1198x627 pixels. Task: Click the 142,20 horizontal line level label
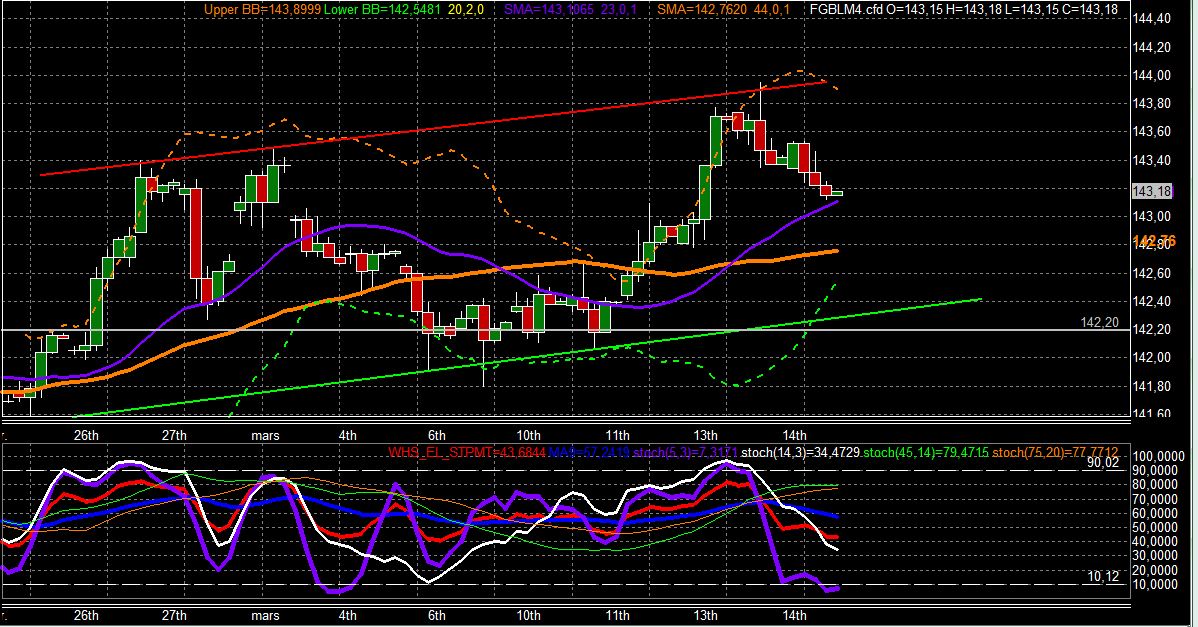pos(1099,323)
